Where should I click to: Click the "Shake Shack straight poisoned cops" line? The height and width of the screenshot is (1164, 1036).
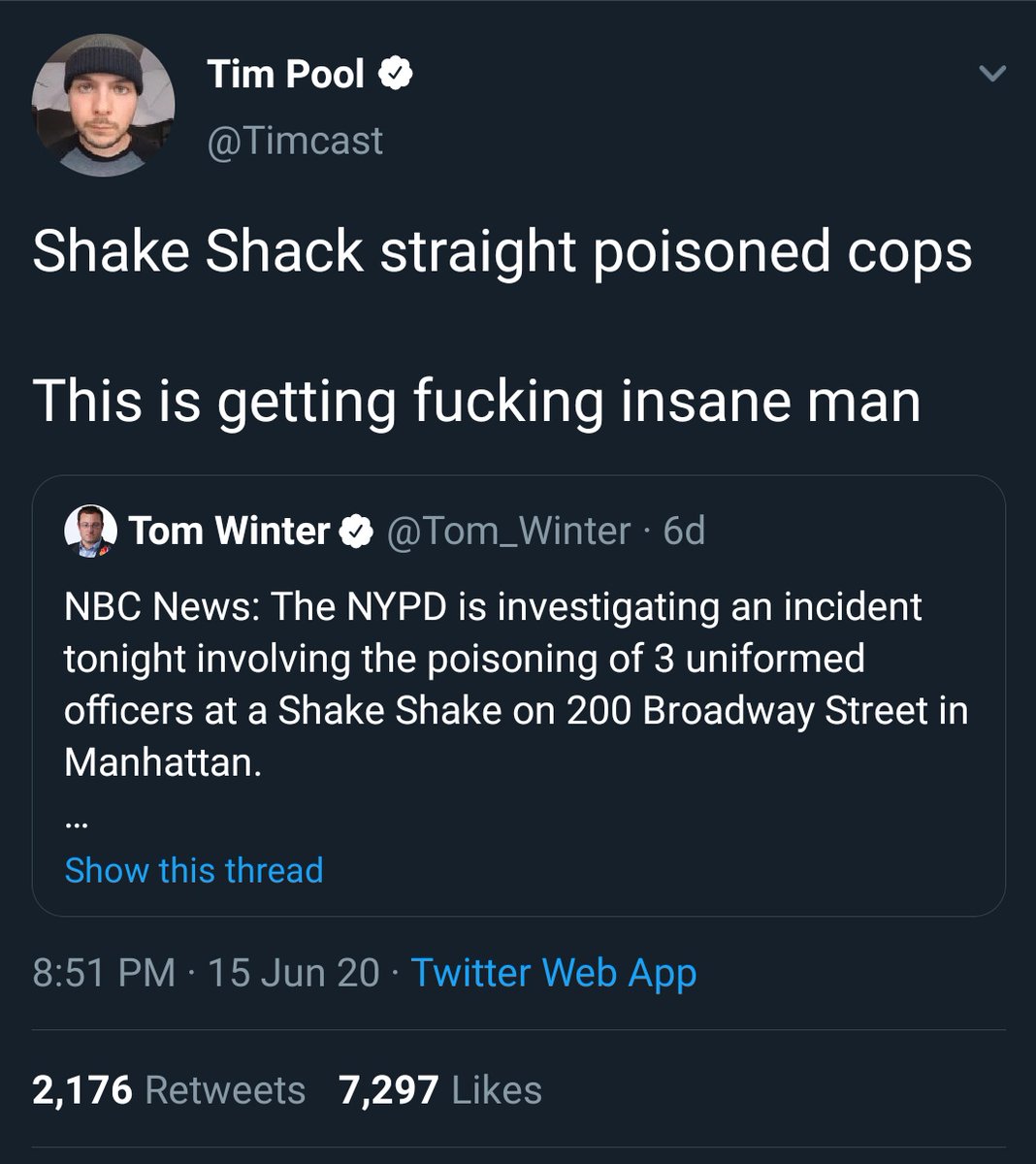(502, 252)
